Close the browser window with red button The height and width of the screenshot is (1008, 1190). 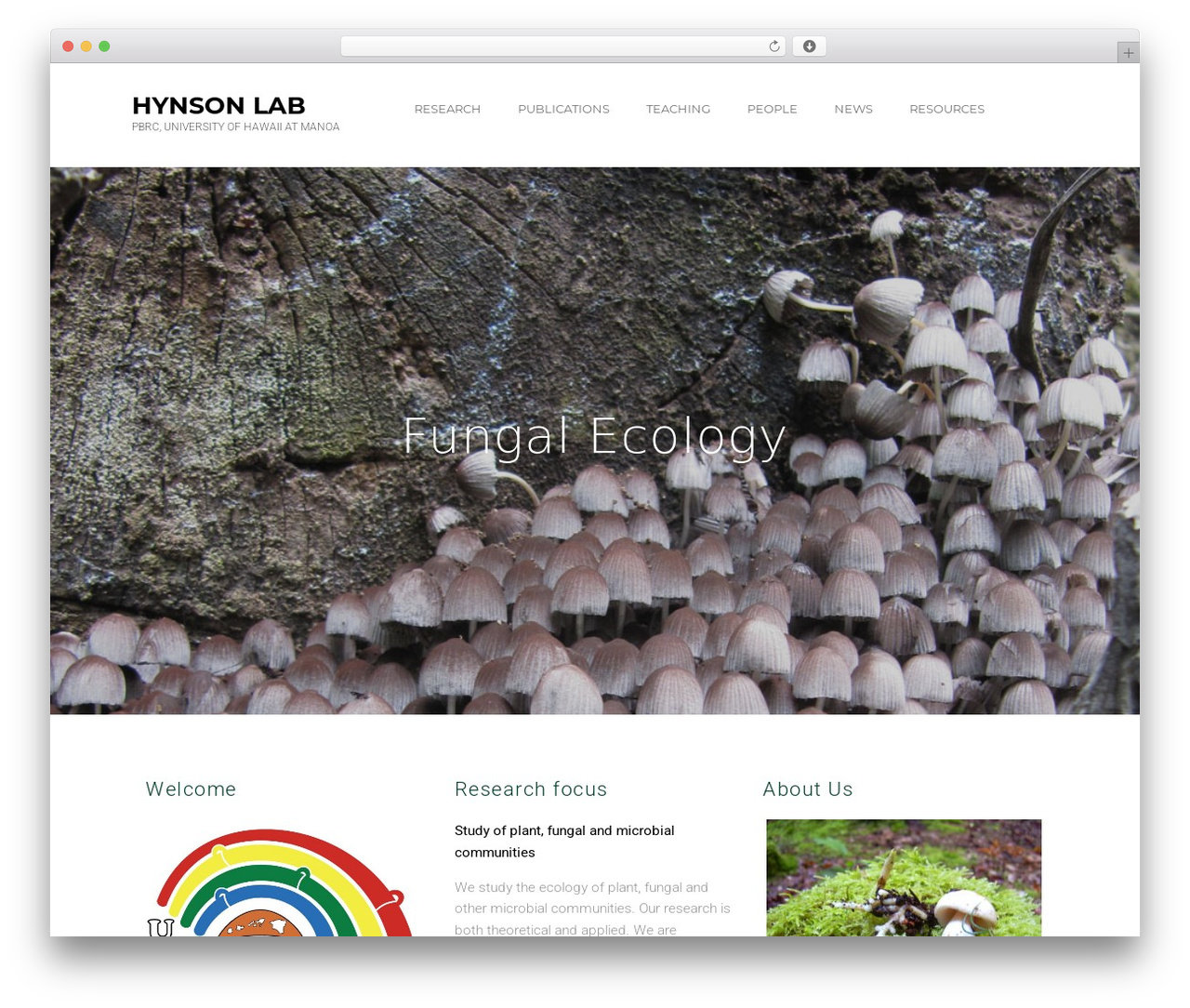point(68,46)
